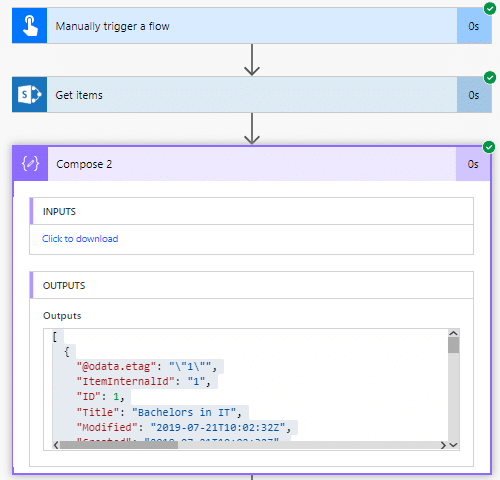Viewport: 500px width, 480px height.
Task: Click the green success checkmark on Compose 2
Action: click(489, 147)
